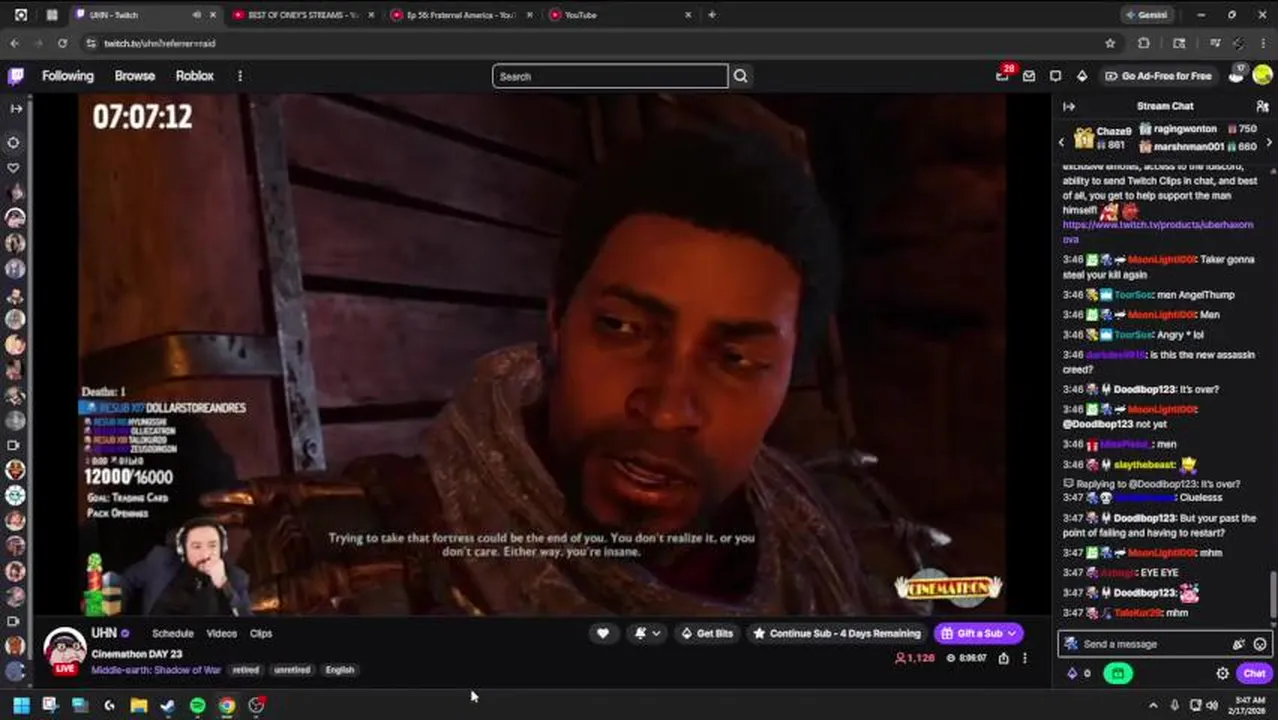Viewport: 1278px width, 720px height.
Task: Open user avatar menu at top right
Action: coord(1262,76)
